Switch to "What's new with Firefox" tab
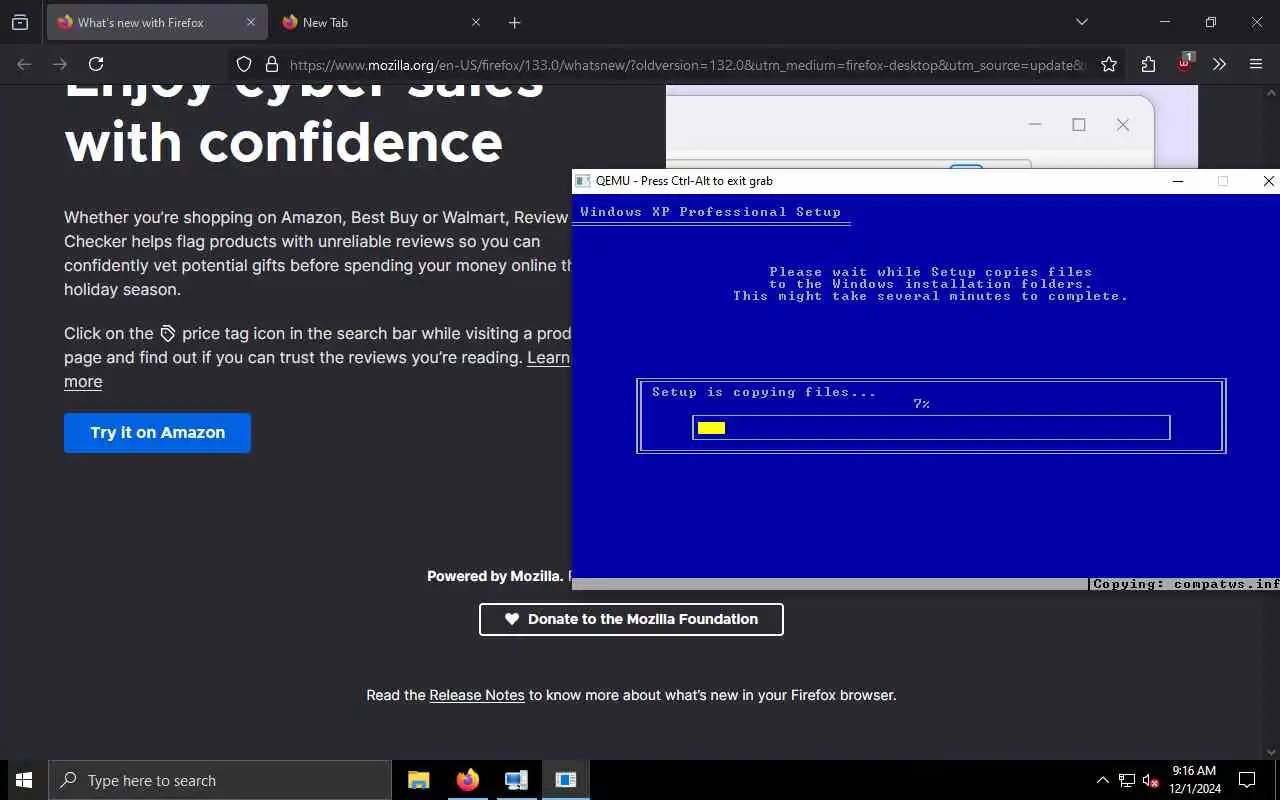 [157, 22]
